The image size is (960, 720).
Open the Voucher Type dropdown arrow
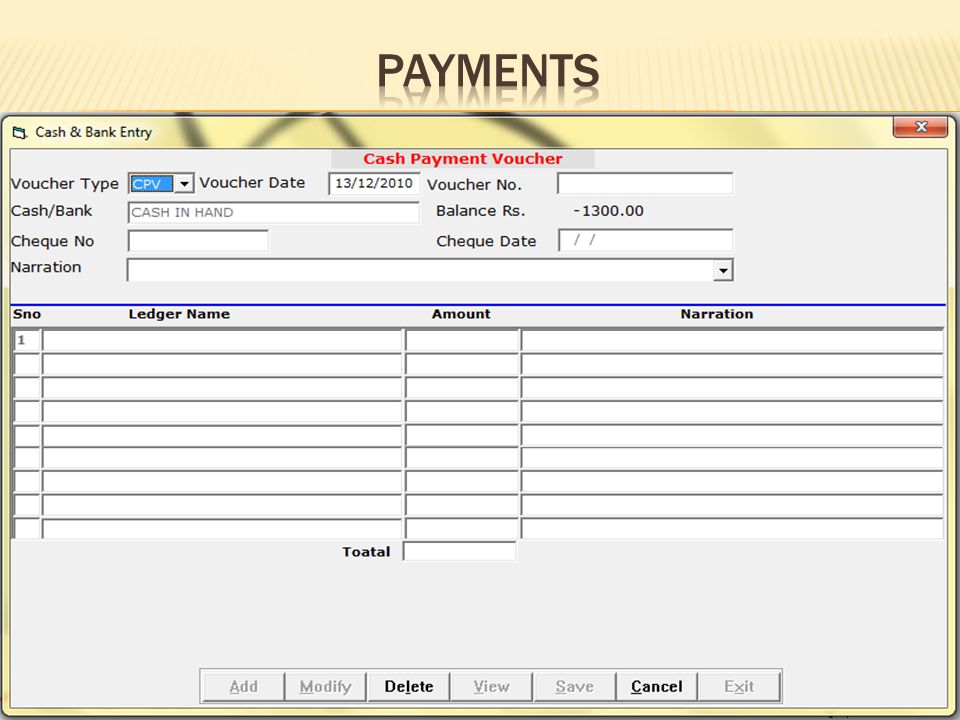[184, 183]
